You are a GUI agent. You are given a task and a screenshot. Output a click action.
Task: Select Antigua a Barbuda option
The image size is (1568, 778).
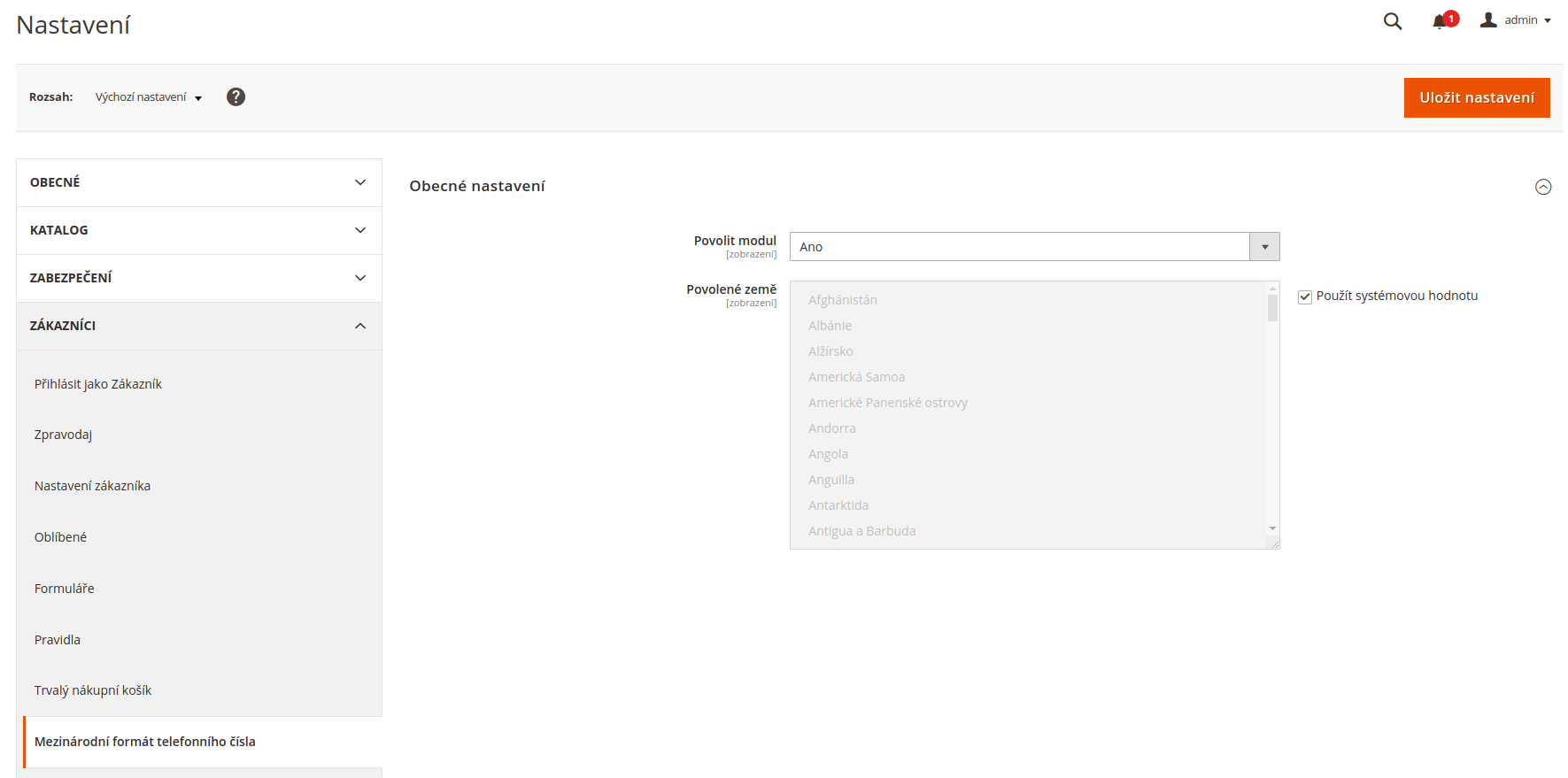tap(1028, 531)
